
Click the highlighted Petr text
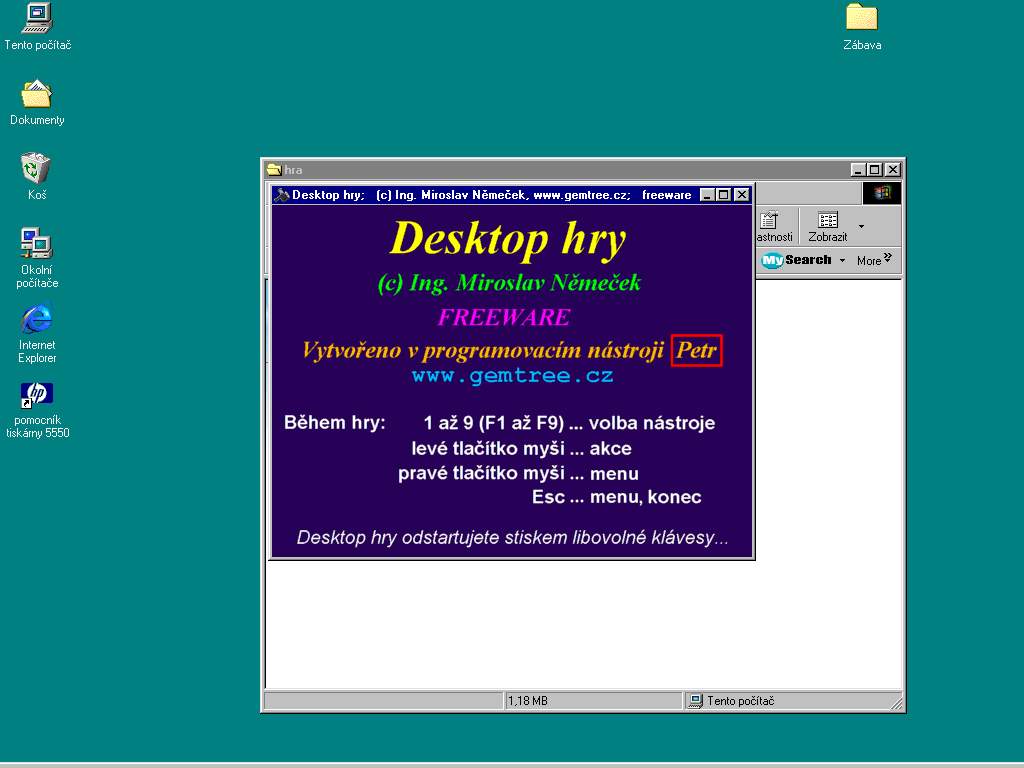point(697,351)
